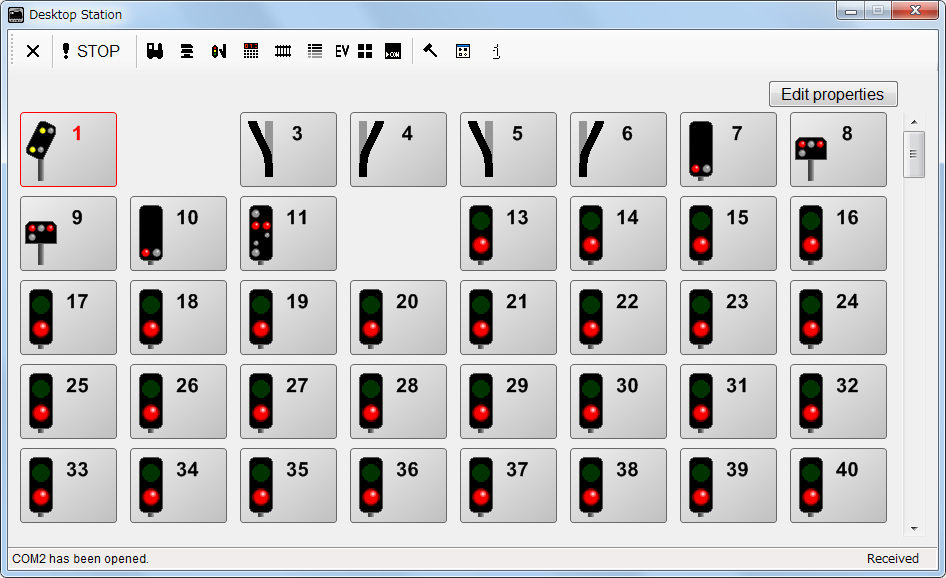This screenshot has height=578, width=946.
Task: Toggle red signal number 36
Action: click(x=398, y=485)
